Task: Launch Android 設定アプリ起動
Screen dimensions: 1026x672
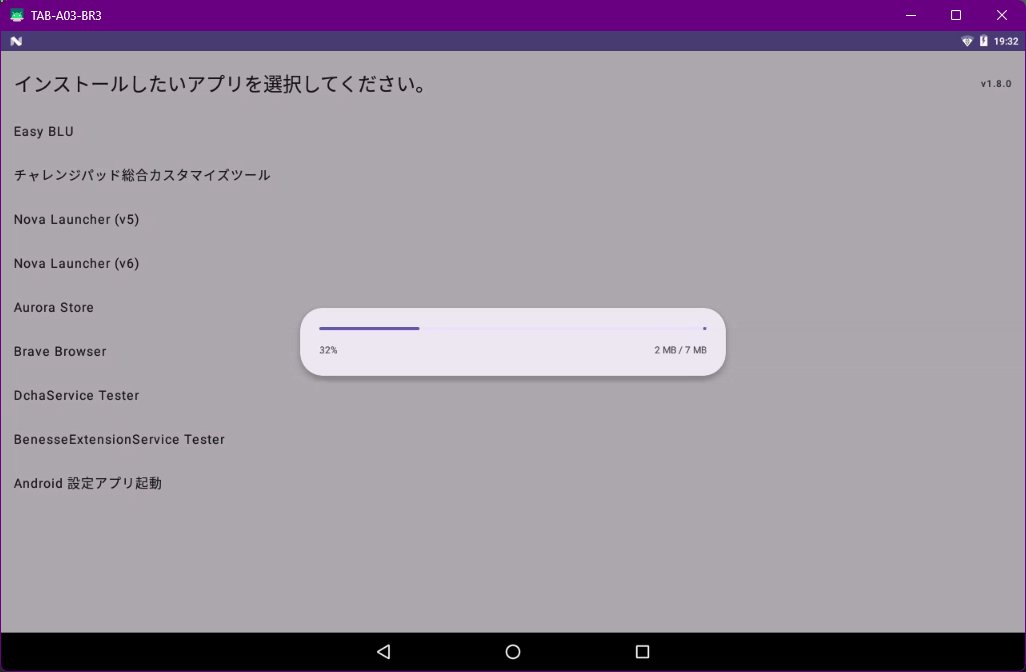Action: [88, 483]
